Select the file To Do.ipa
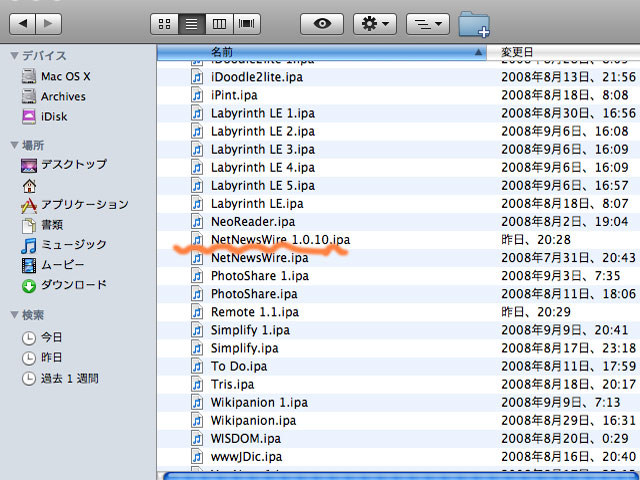 (239, 366)
